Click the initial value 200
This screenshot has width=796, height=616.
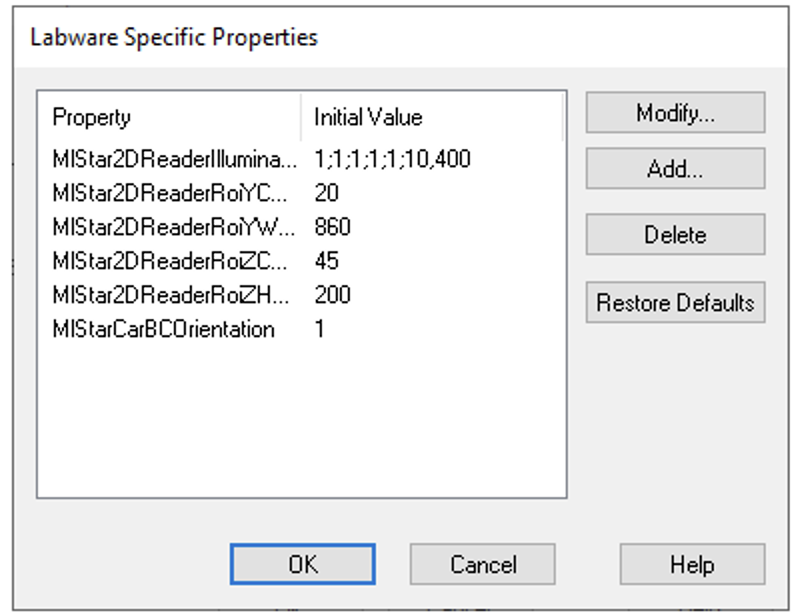click(x=332, y=295)
